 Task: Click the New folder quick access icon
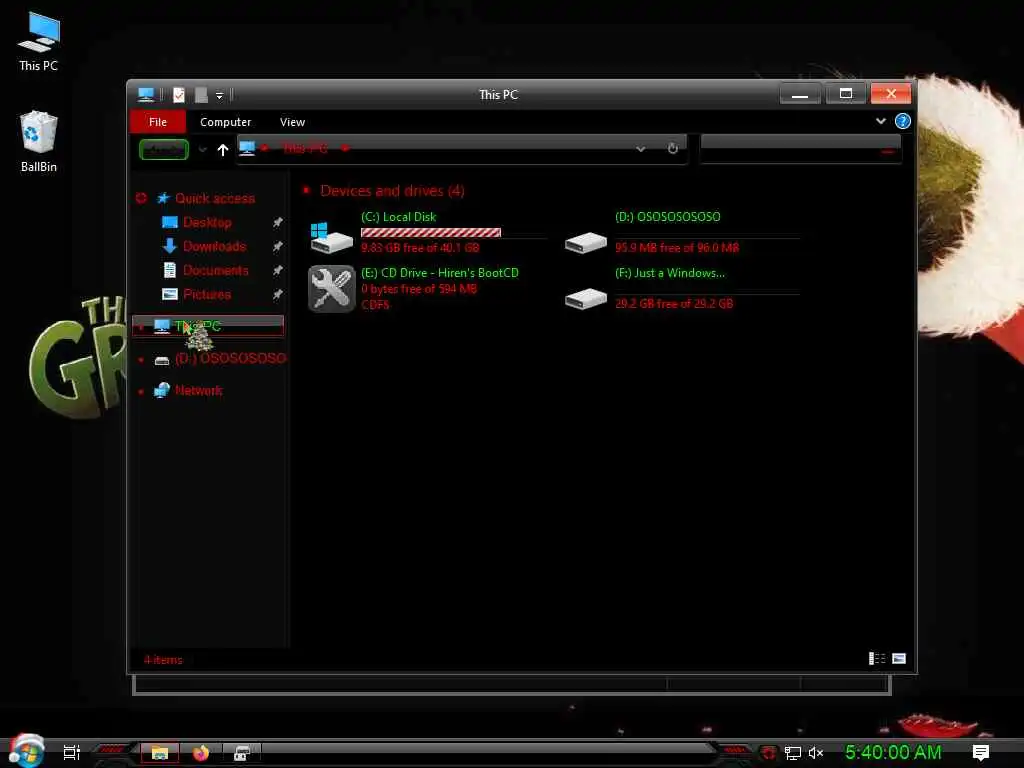click(x=201, y=95)
